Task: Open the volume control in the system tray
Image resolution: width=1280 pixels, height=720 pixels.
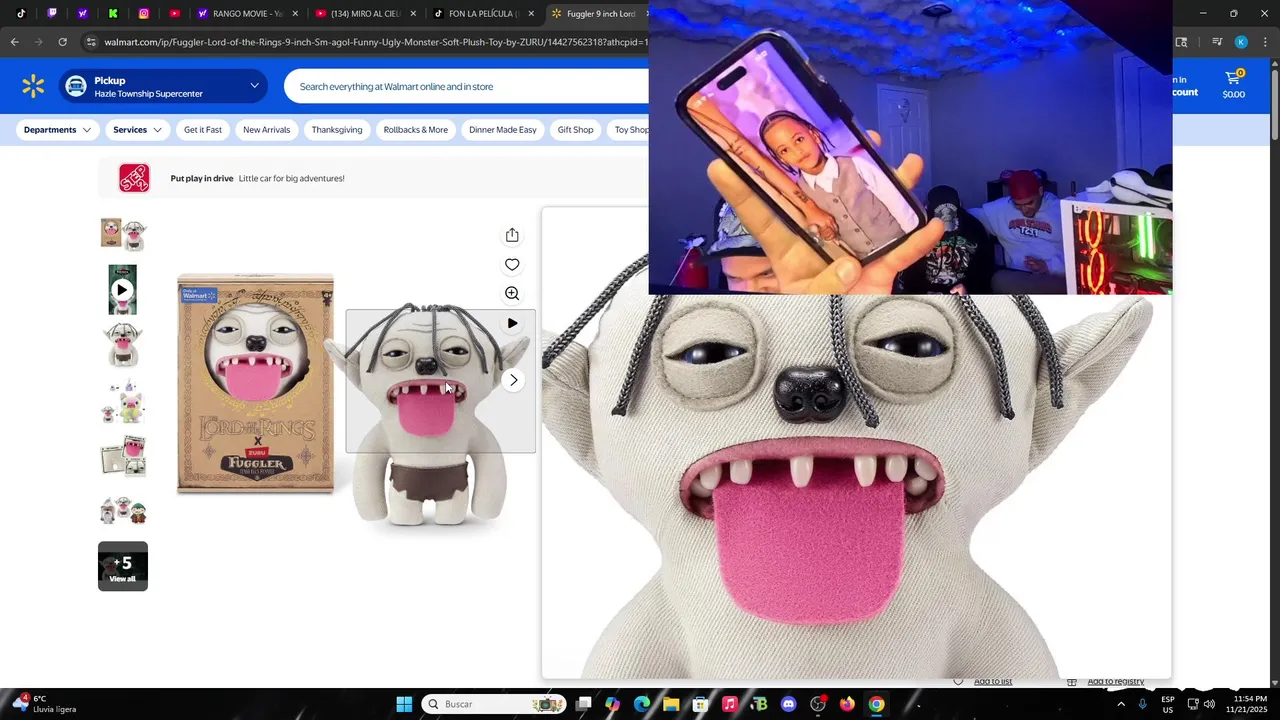Action: click(1210, 704)
